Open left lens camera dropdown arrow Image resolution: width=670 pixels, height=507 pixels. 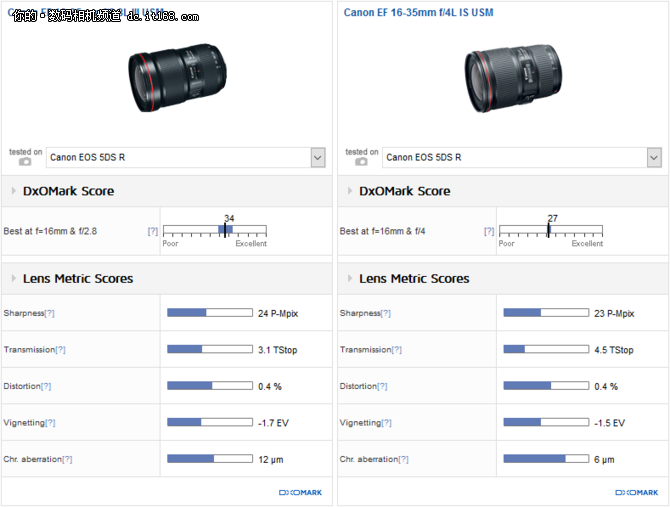317,158
